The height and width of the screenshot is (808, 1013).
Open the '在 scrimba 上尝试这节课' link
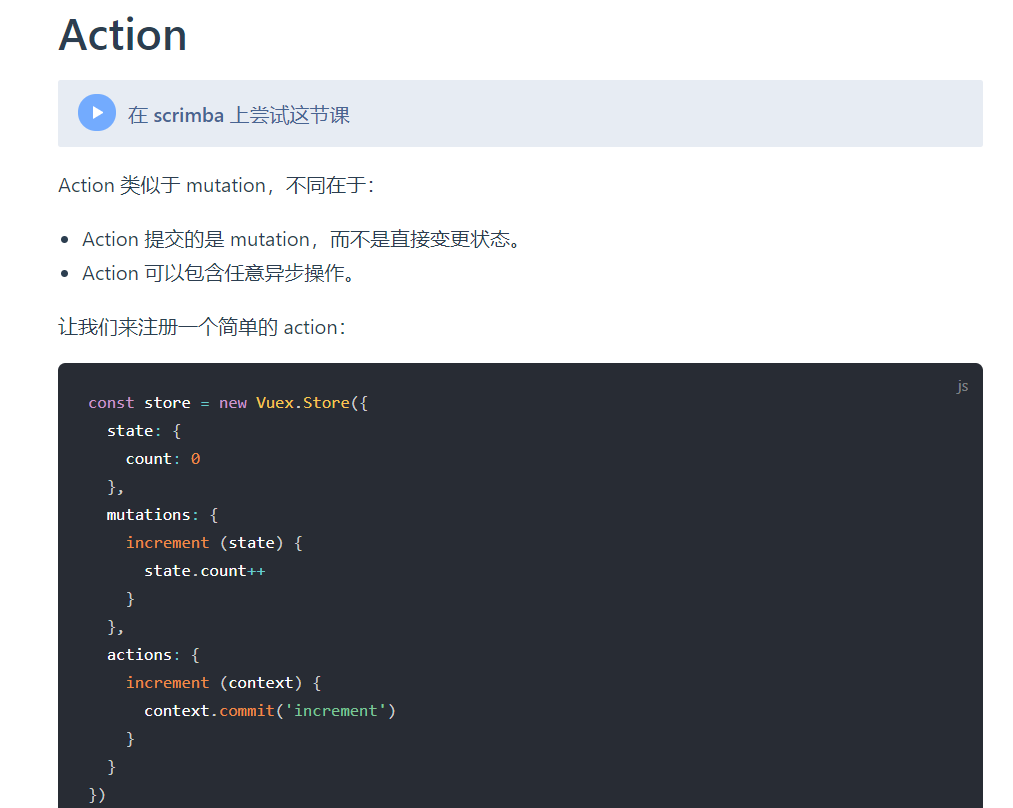(x=238, y=115)
